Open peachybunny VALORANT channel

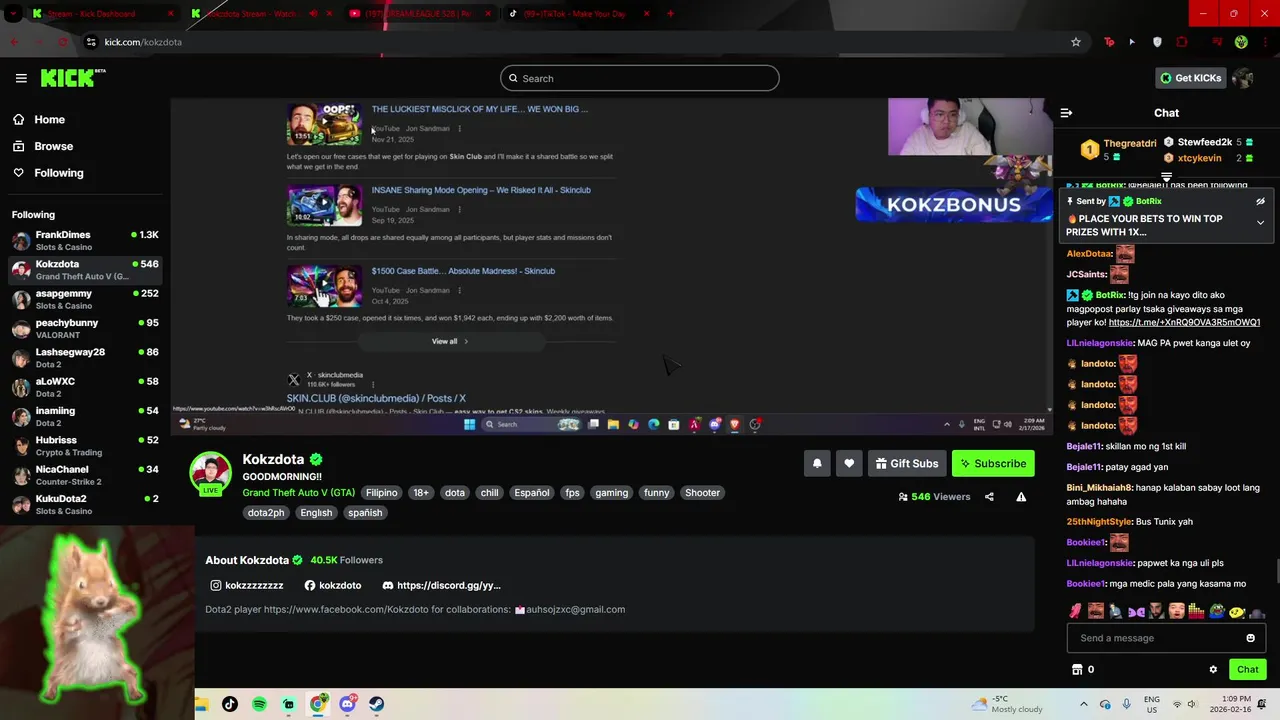tap(85, 329)
